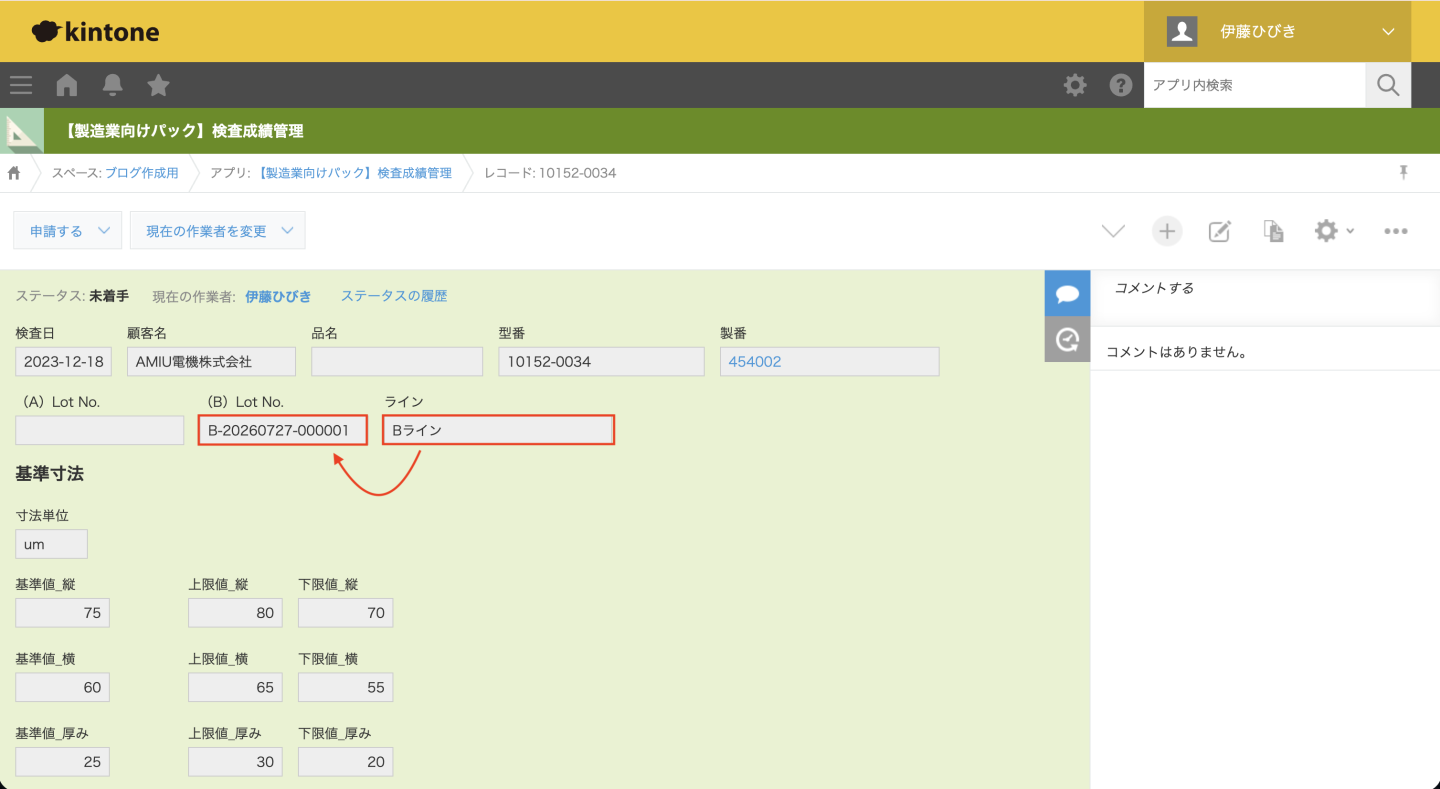Open the 454002 製番 link

(x=755, y=362)
